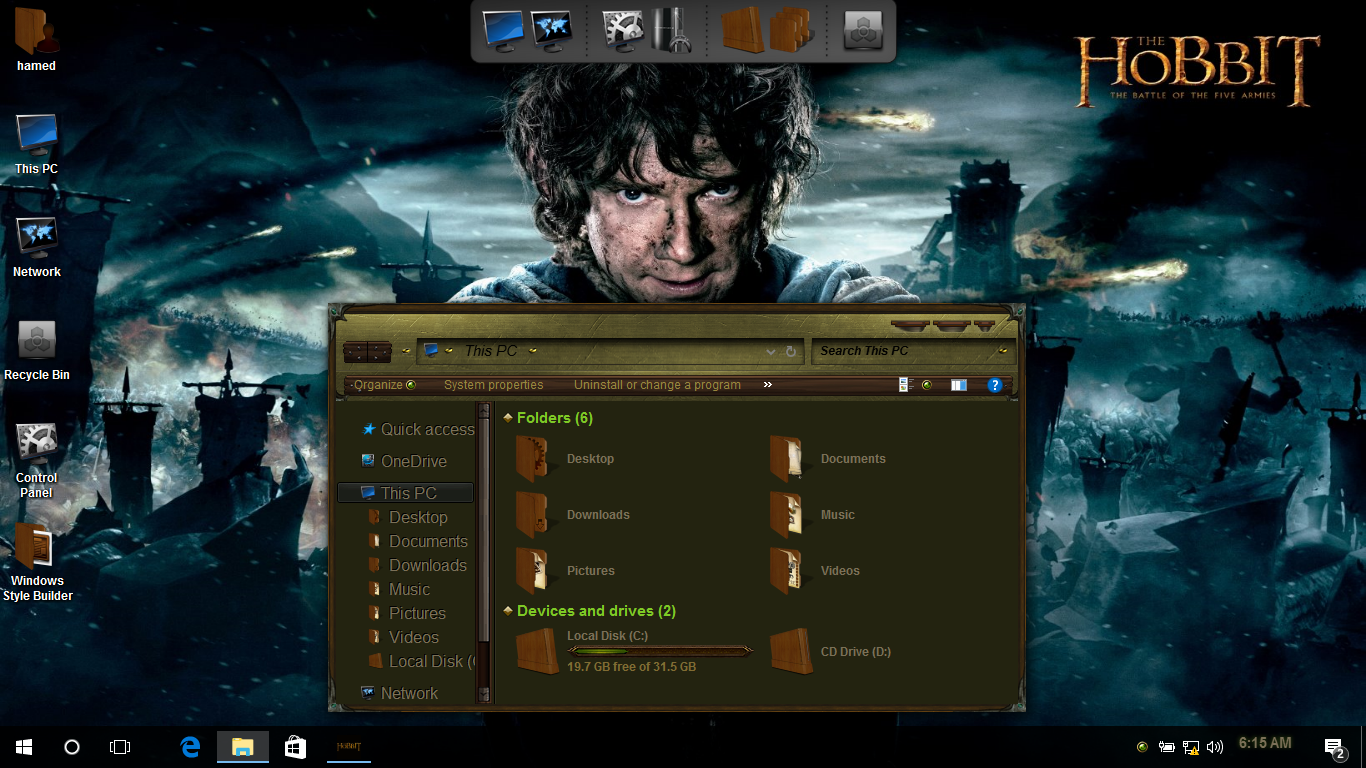
Task: Expand the toolbar overflow chevron
Action: coord(768,385)
